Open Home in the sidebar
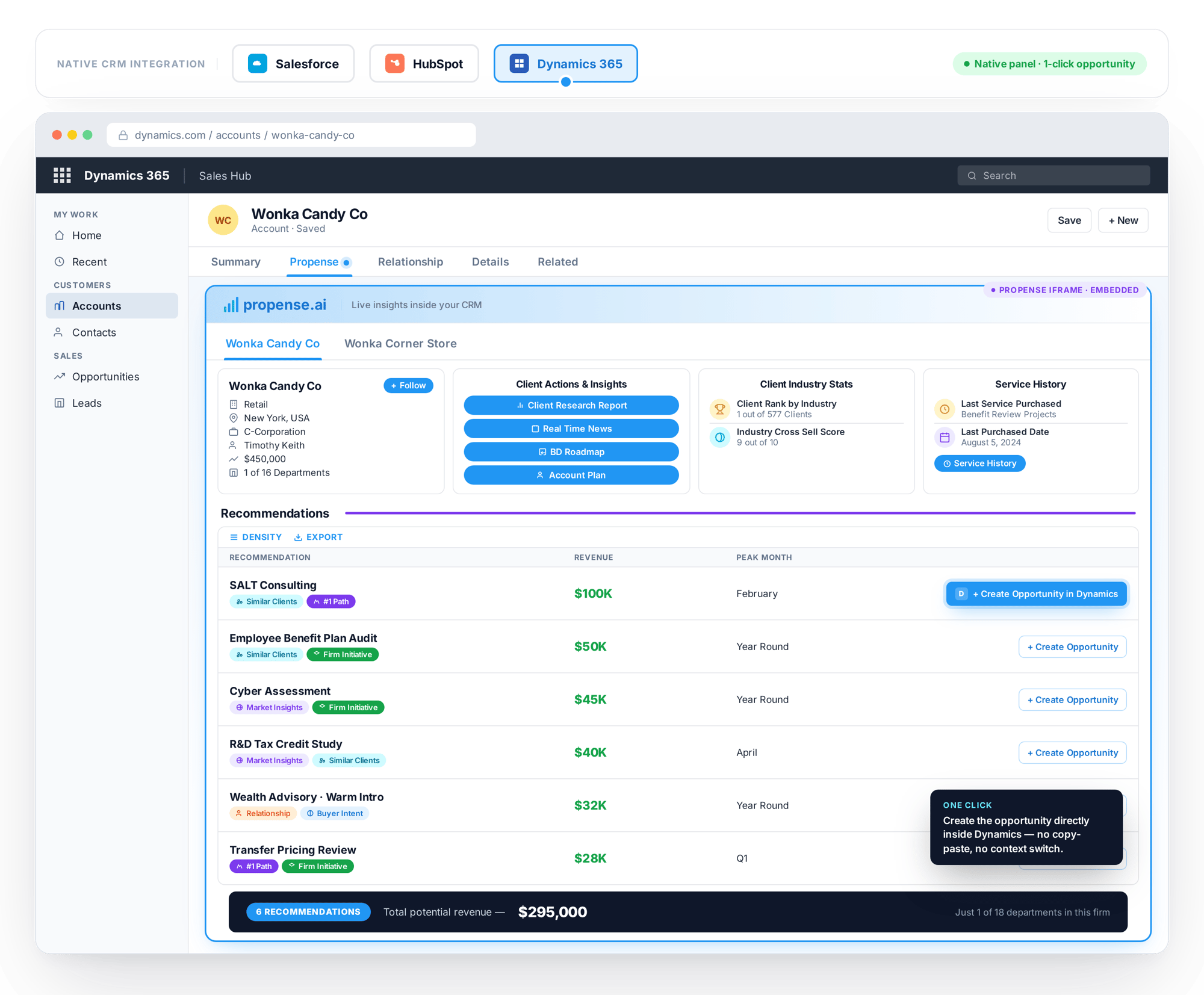This screenshot has height=995, width=1204. 112,235
